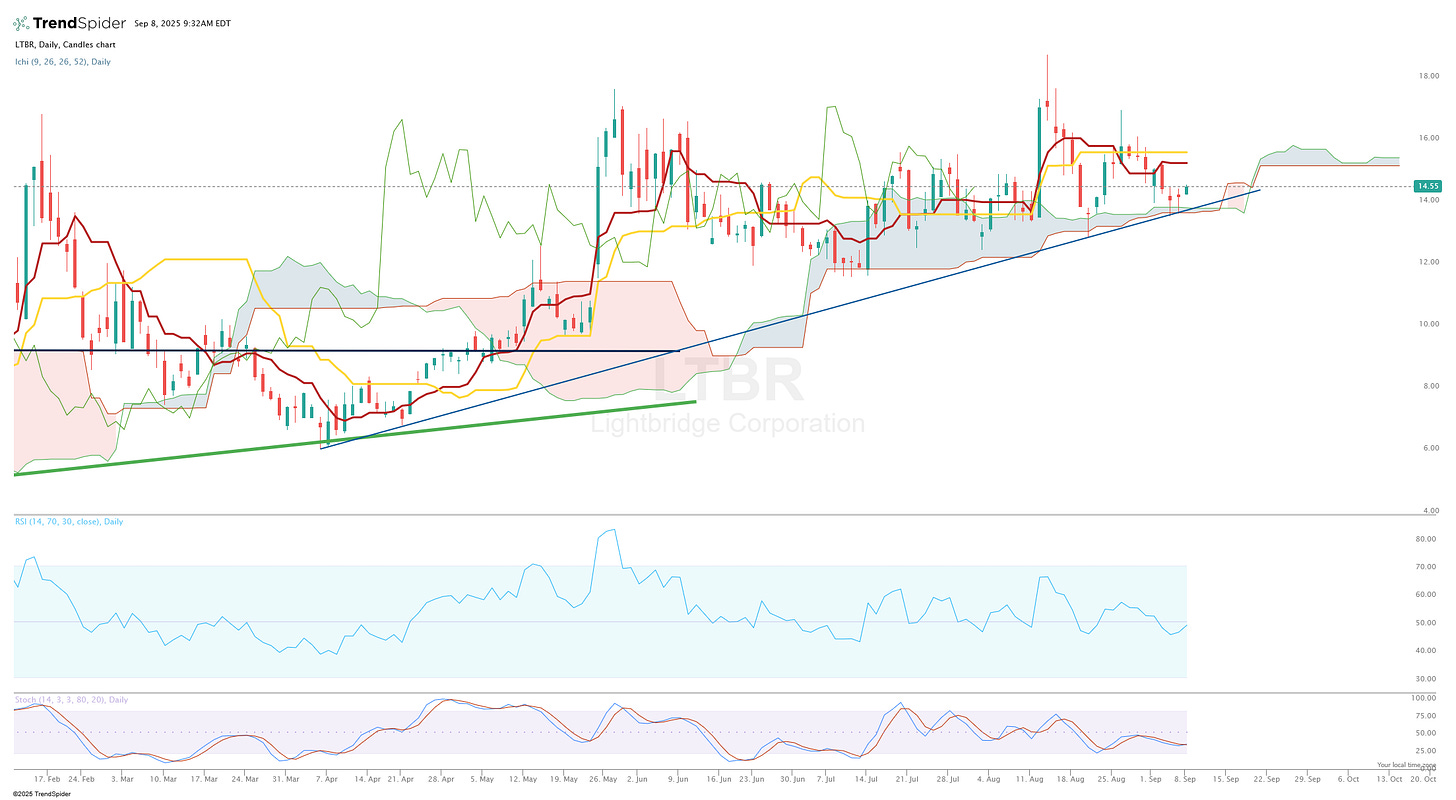The image size is (1456, 800).
Task: Click the 7. Apr date axis label
Action: pos(326,777)
